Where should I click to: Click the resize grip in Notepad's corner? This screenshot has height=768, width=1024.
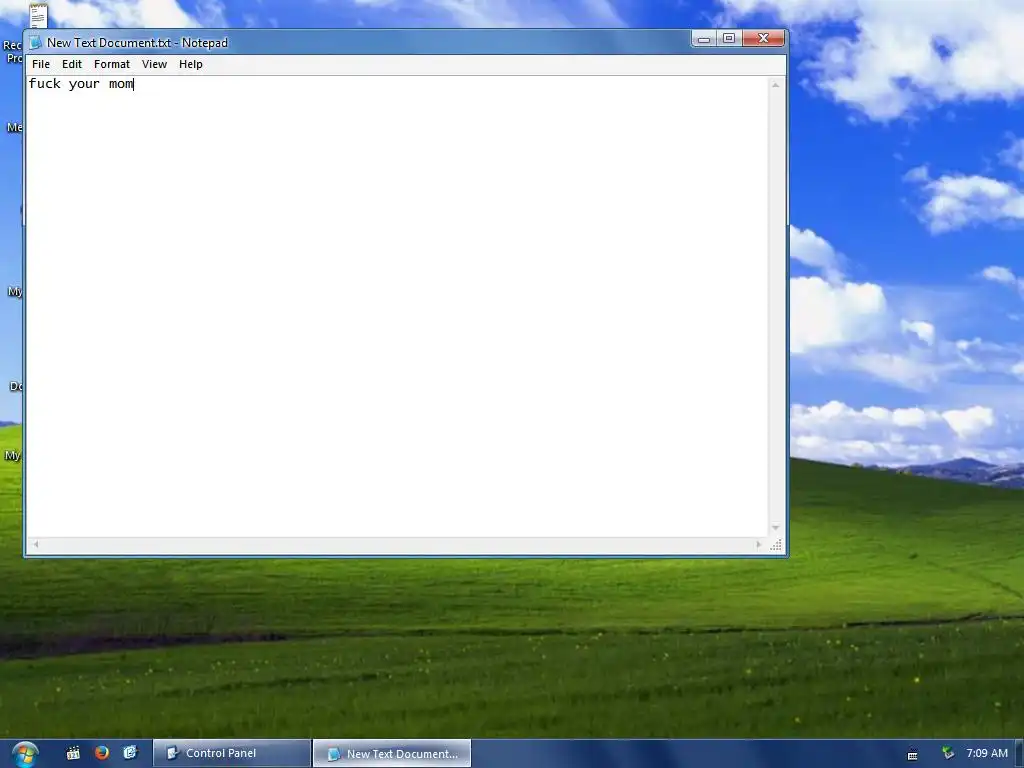[x=776, y=545]
